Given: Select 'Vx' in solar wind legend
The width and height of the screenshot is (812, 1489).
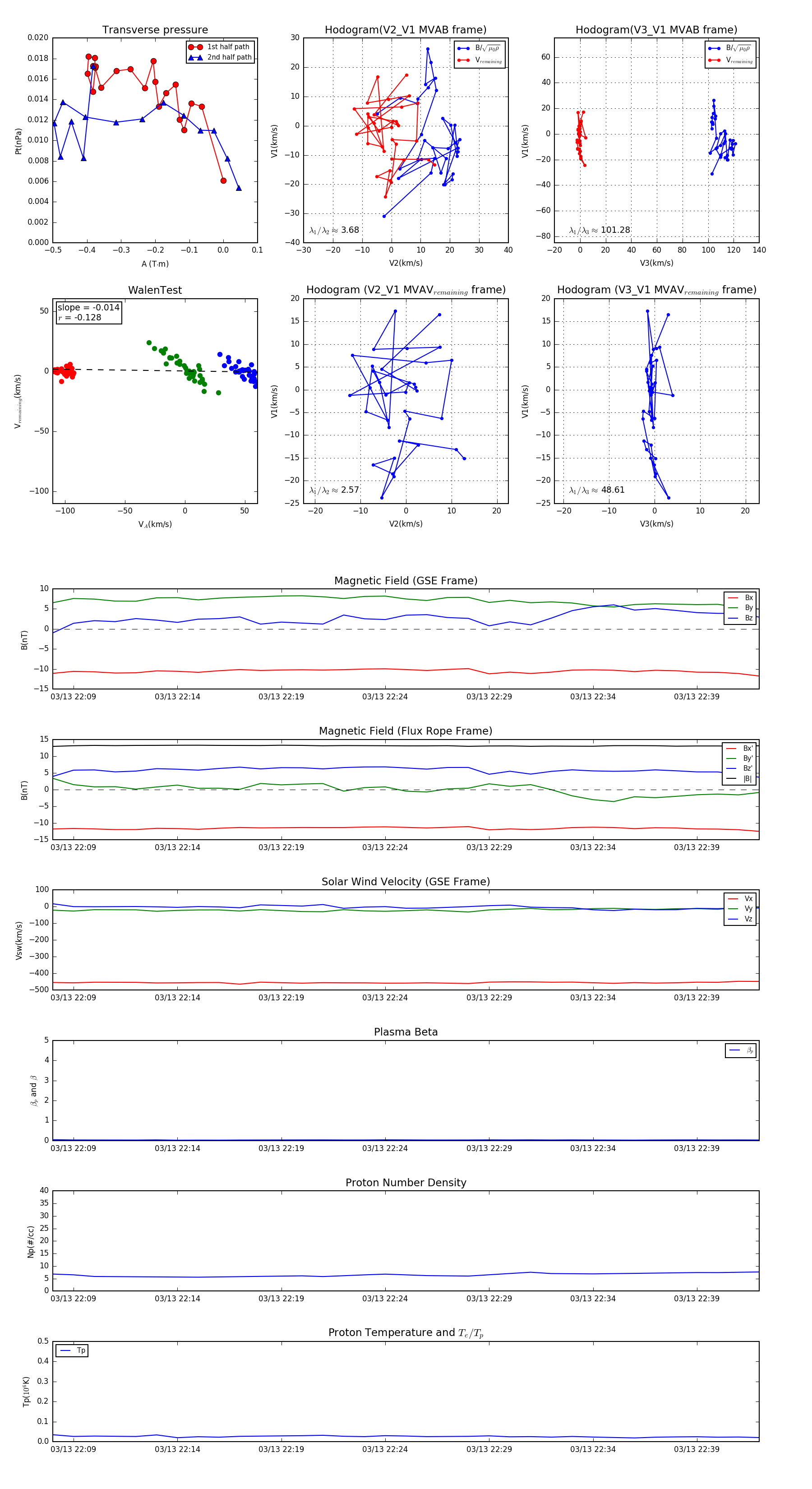Looking at the screenshot, I should click(x=740, y=899).
